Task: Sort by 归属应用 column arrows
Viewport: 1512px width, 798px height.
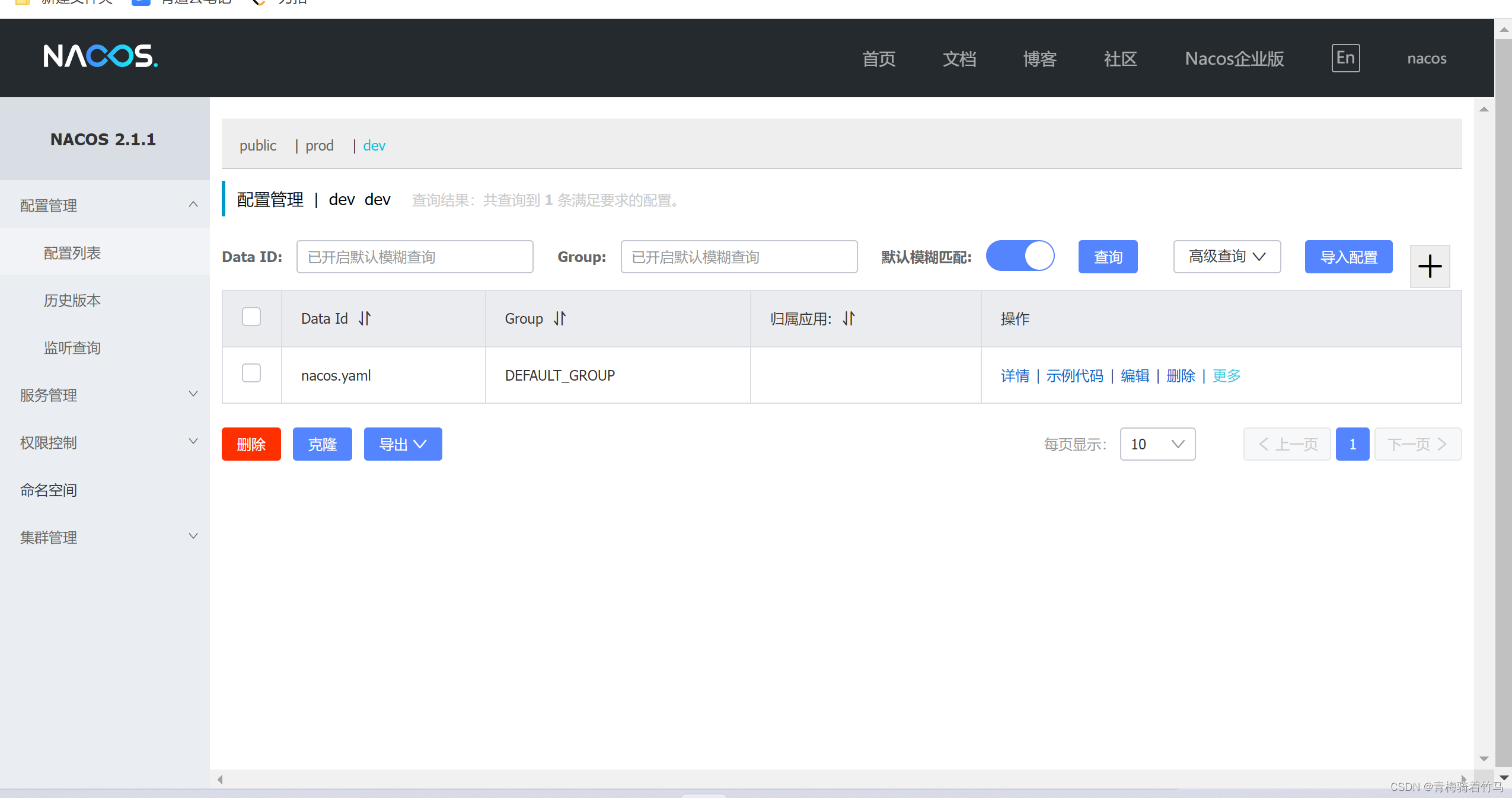Action: [x=848, y=318]
